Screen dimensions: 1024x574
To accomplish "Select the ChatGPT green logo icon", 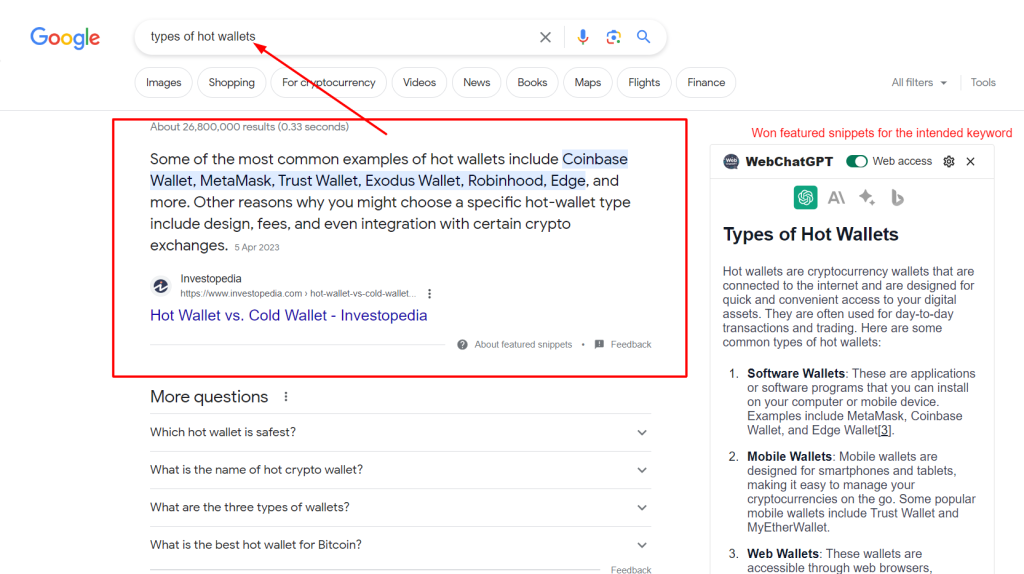I will 805,197.
